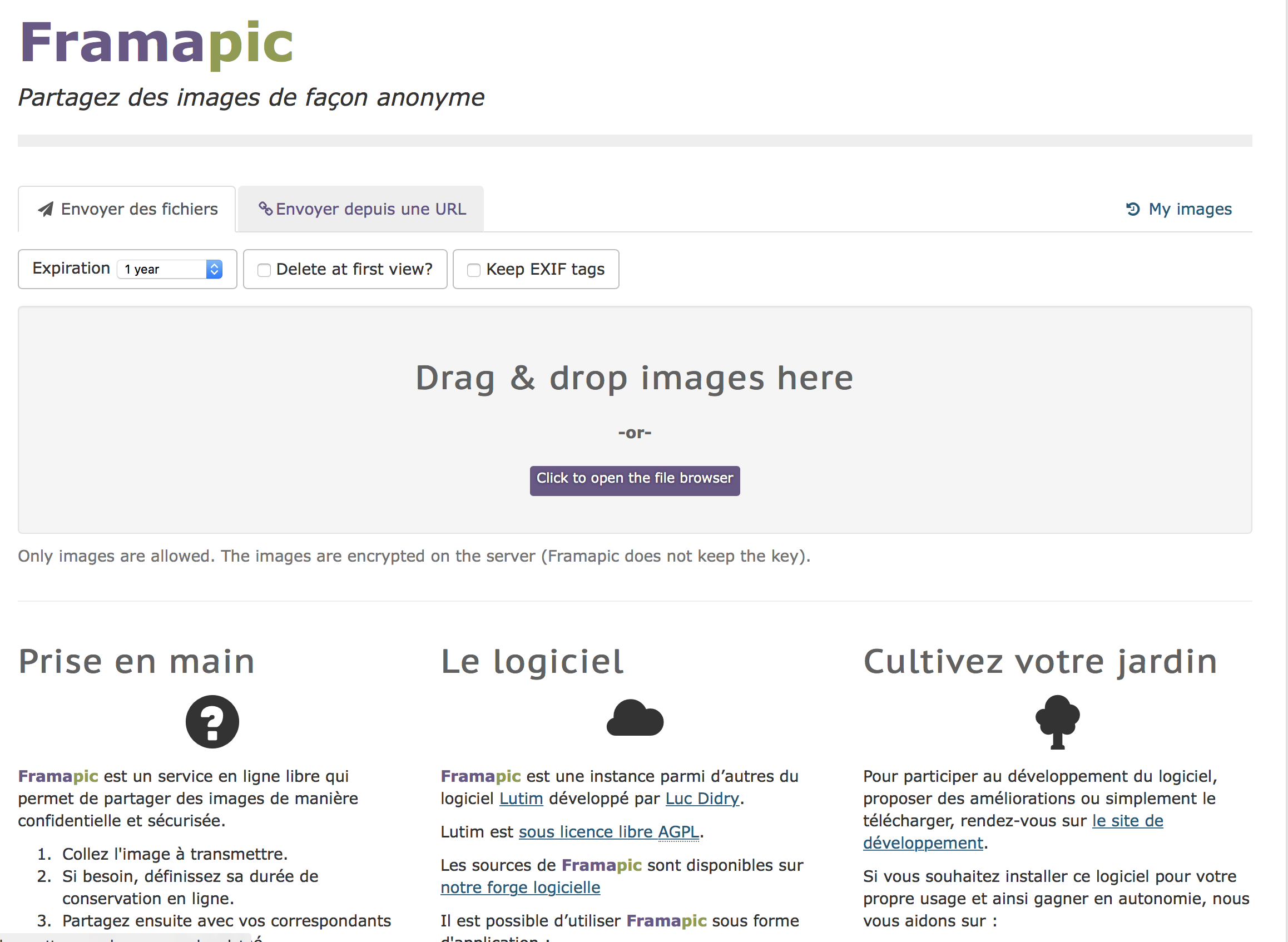Click the Only images are allowed notice
This screenshot has height=942, width=1288.
tap(414, 556)
